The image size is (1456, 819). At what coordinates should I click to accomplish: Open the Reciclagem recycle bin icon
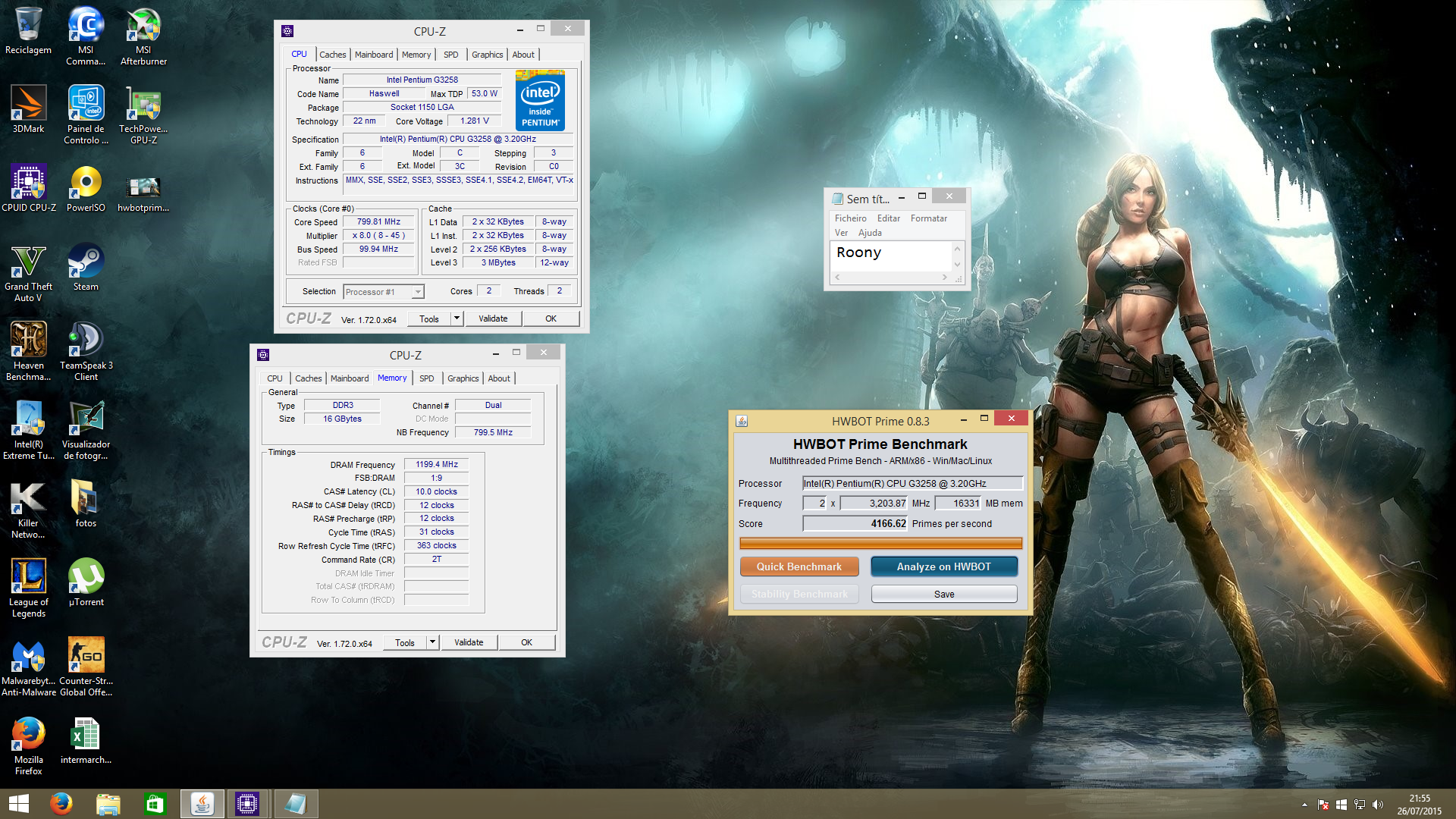click(28, 30)
